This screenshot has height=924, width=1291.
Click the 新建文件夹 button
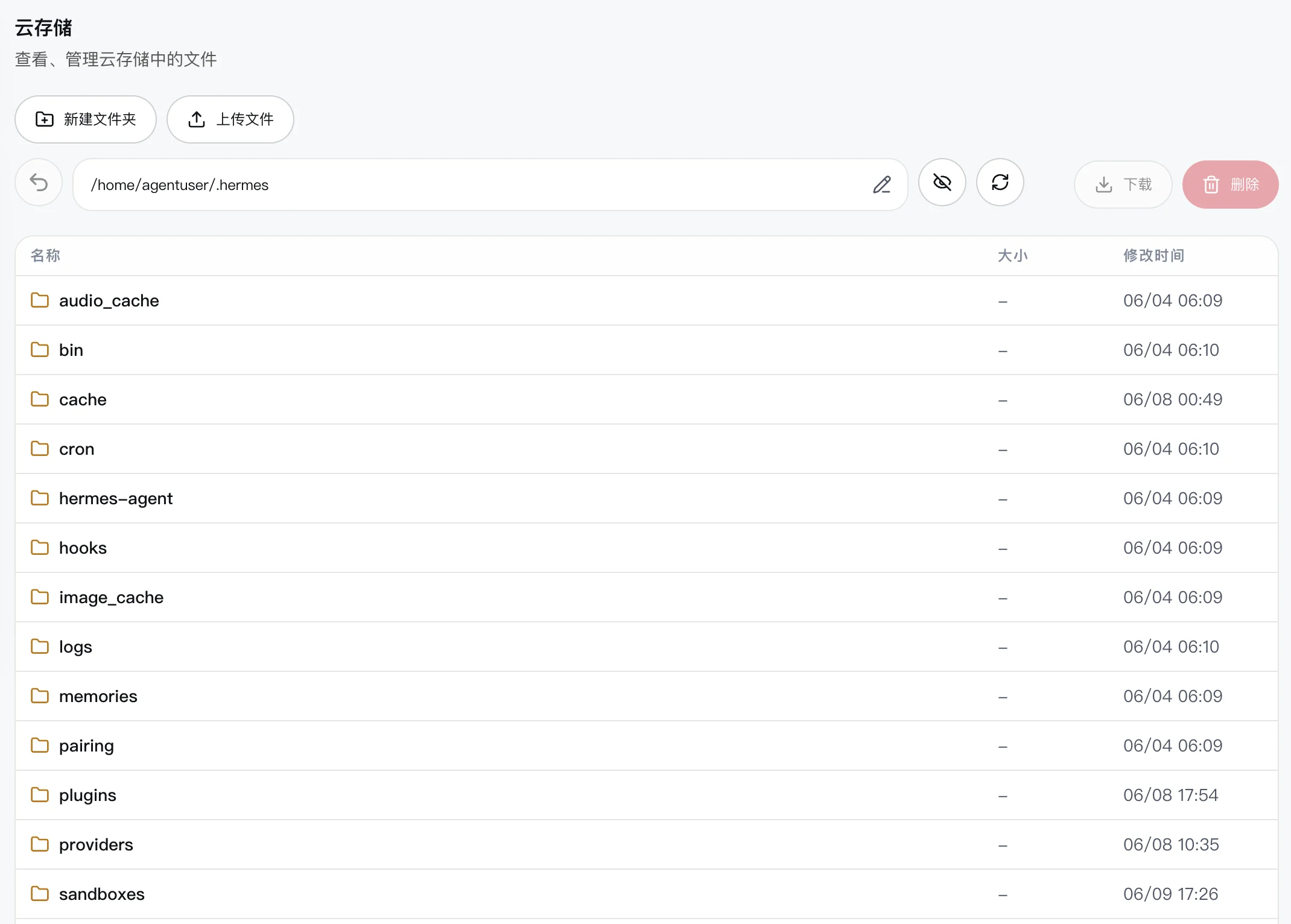(86, 119)
